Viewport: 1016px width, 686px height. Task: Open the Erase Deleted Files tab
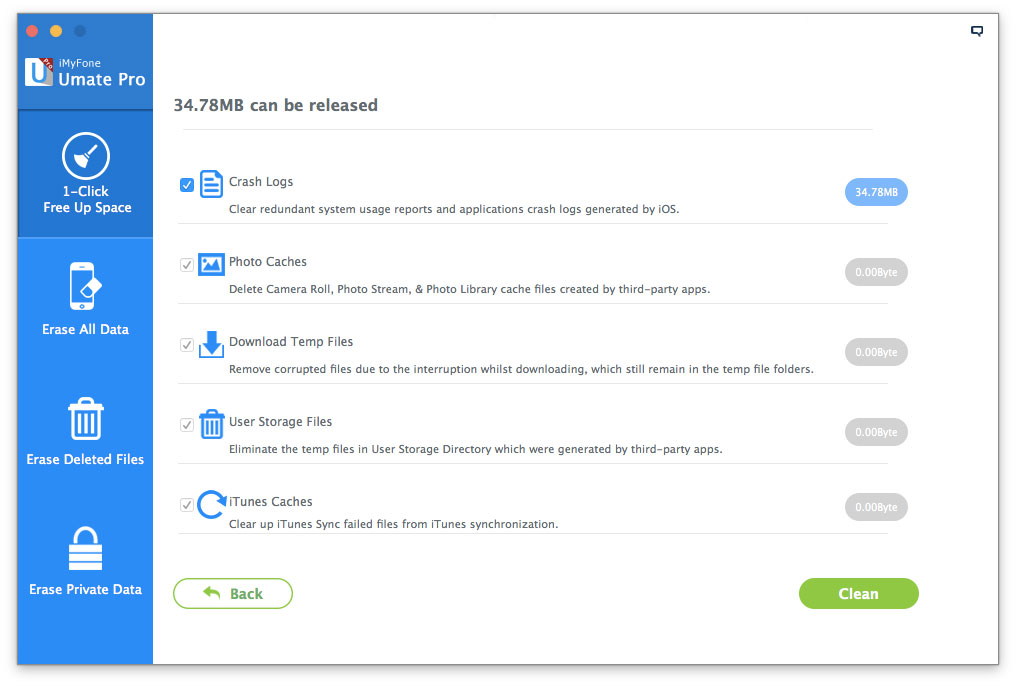click(x=85, y=430)
